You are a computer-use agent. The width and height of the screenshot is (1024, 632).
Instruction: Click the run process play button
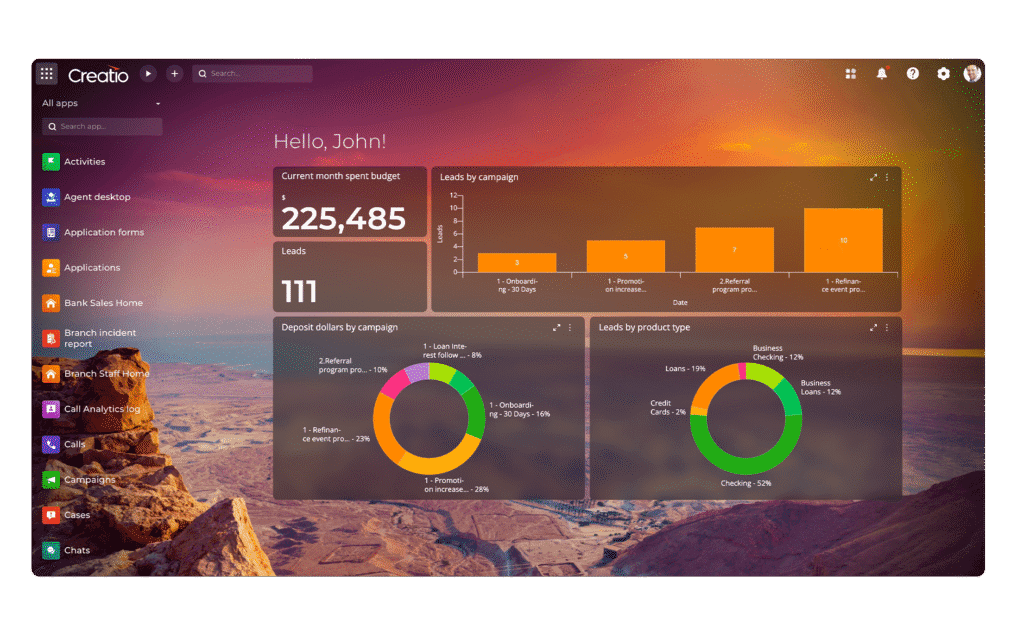pyautogui.click(x=148, y=74)
